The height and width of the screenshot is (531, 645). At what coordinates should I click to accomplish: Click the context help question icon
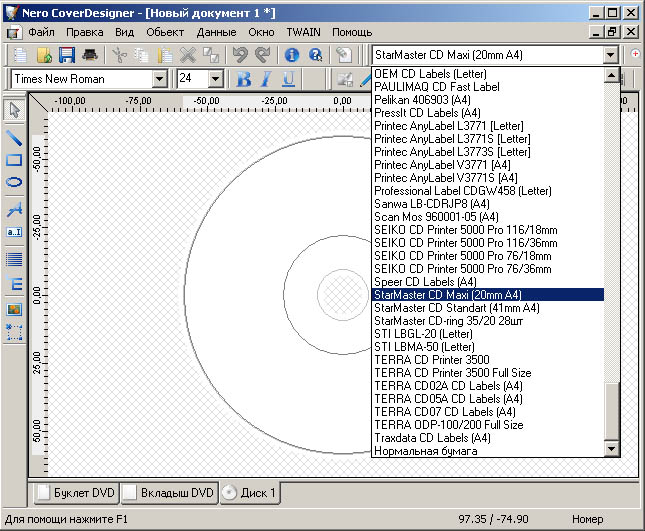(x=316, y=55)
